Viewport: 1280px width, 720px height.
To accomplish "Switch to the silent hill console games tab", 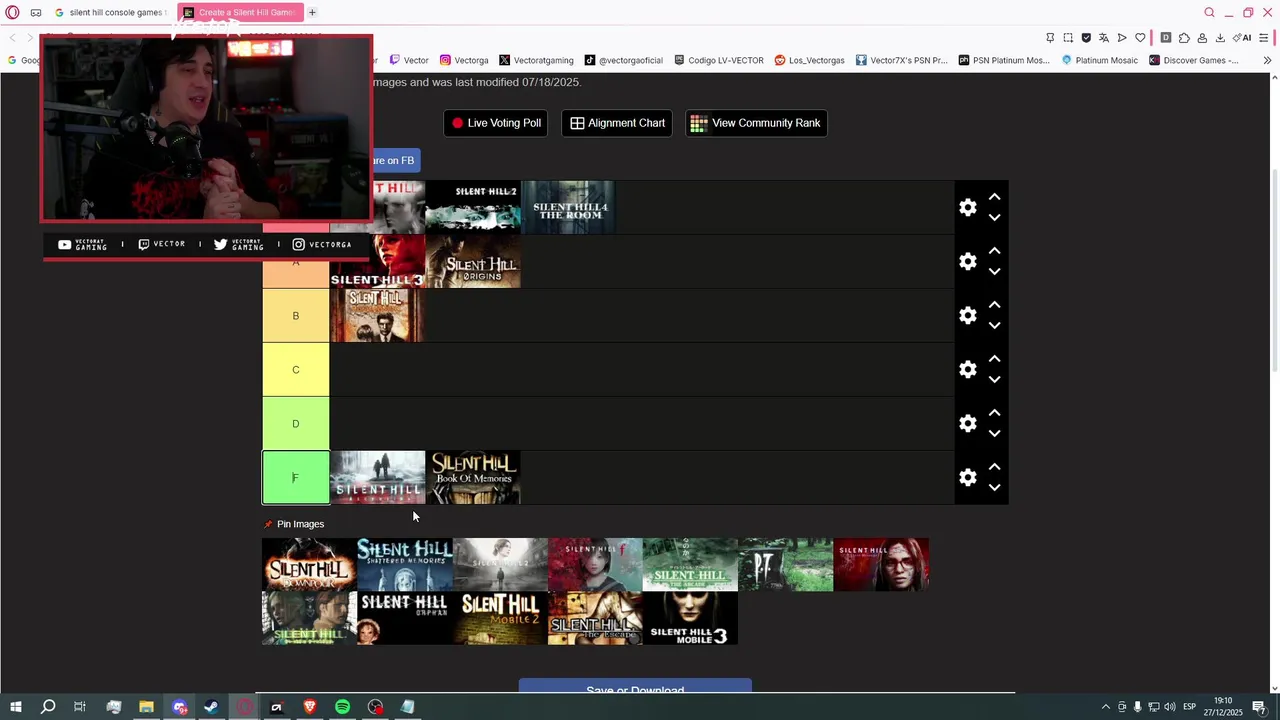I will [x=109, y=12].
